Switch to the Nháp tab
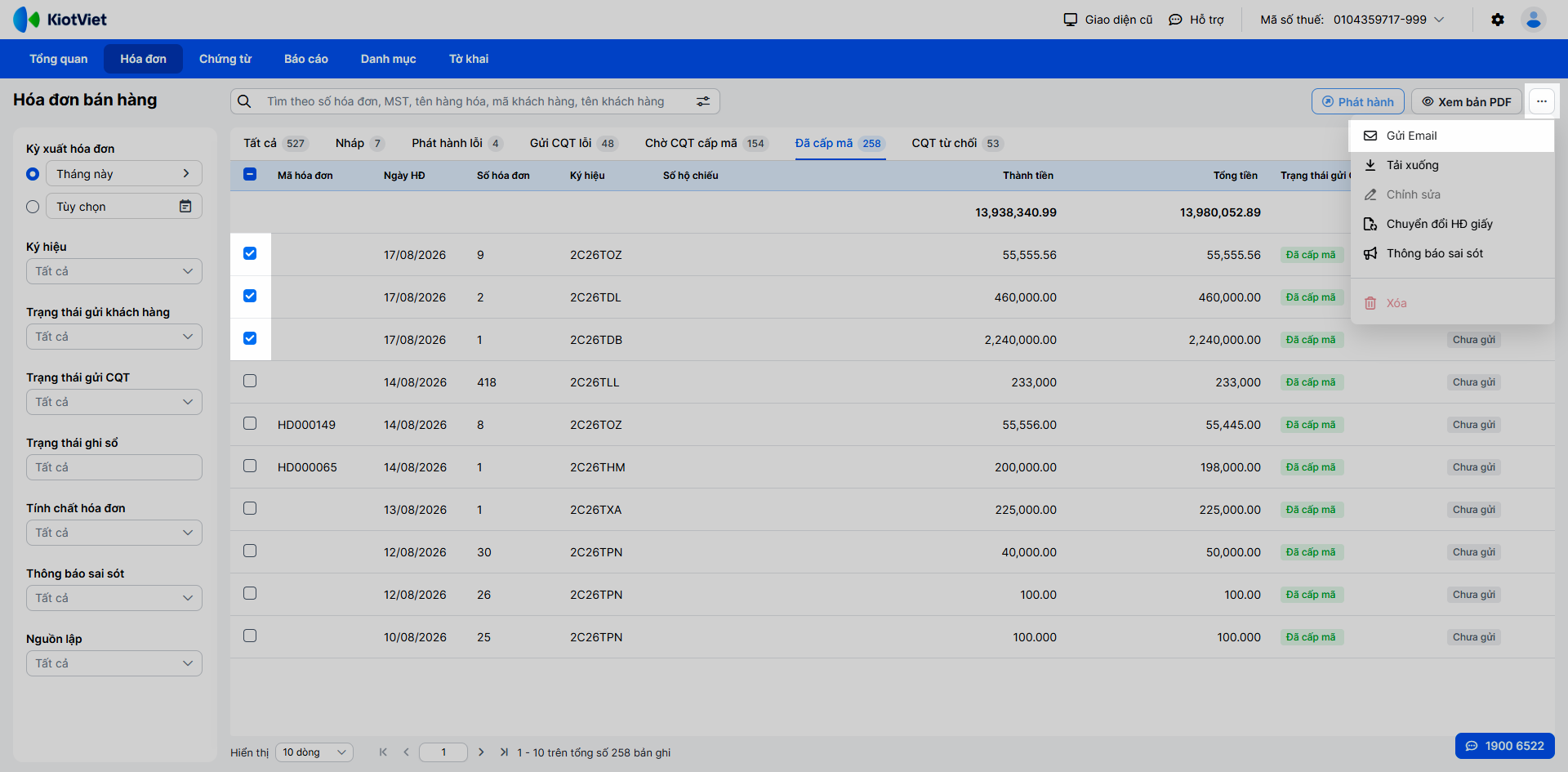This screenshot has width=1568, height=772. pyautogui.click(x=359, y=143)
